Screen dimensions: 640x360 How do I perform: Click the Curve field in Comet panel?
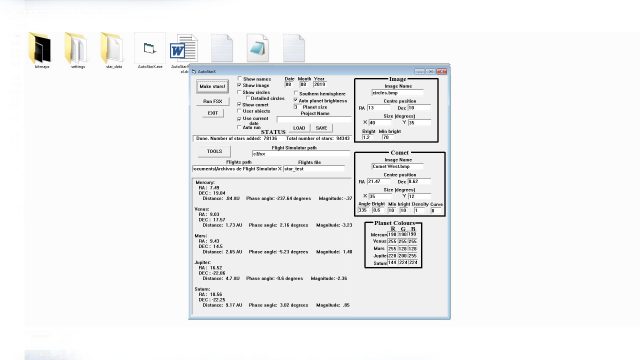click(436, 210)
